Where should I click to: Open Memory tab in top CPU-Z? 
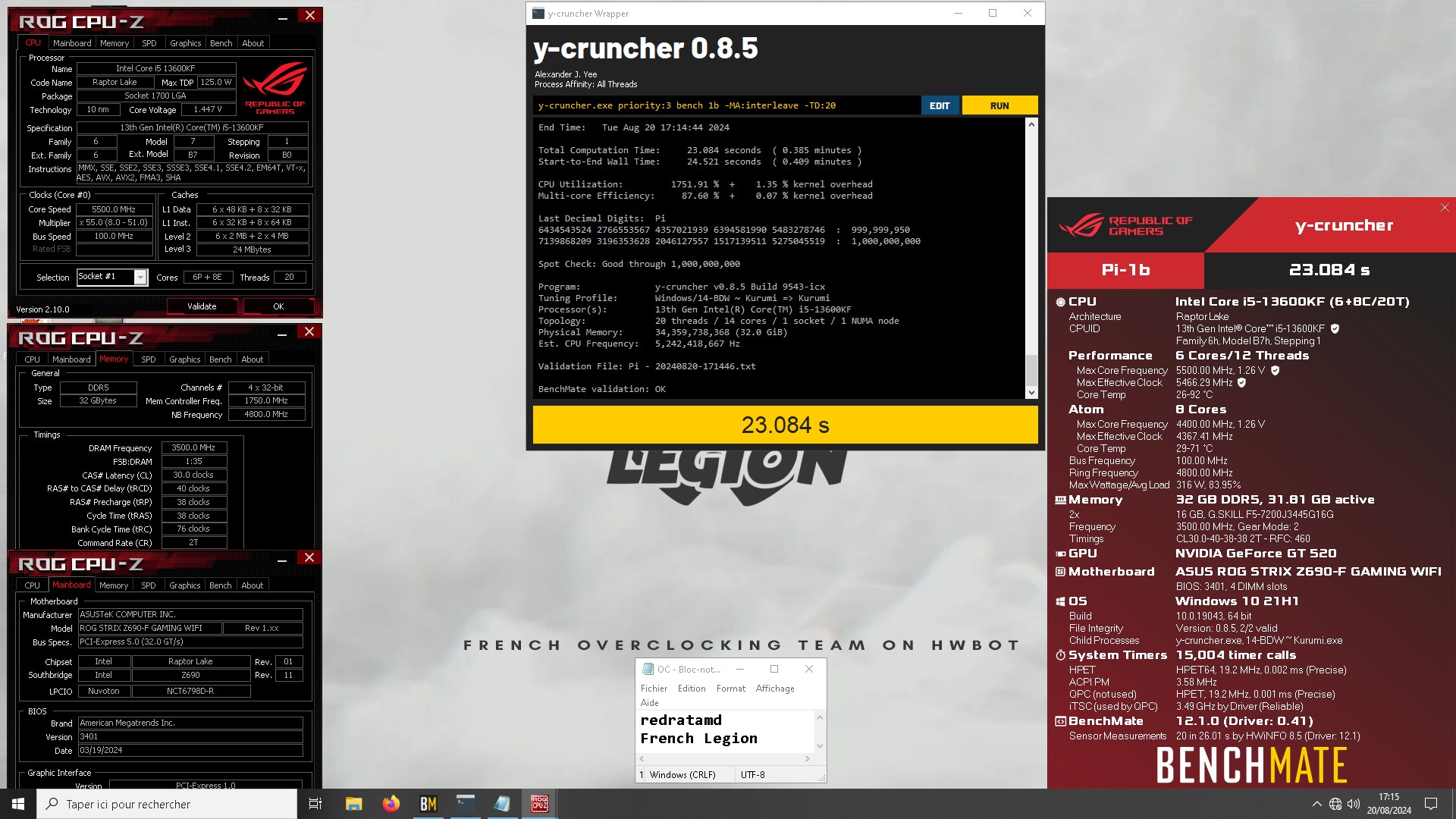(x=115, y=43)
